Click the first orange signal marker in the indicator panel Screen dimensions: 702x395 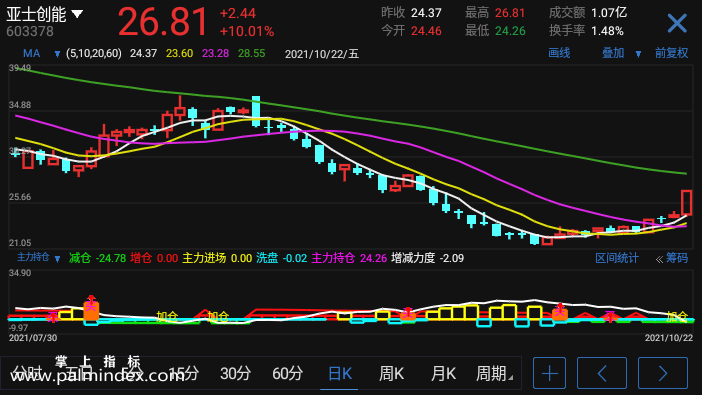[91, 310]
